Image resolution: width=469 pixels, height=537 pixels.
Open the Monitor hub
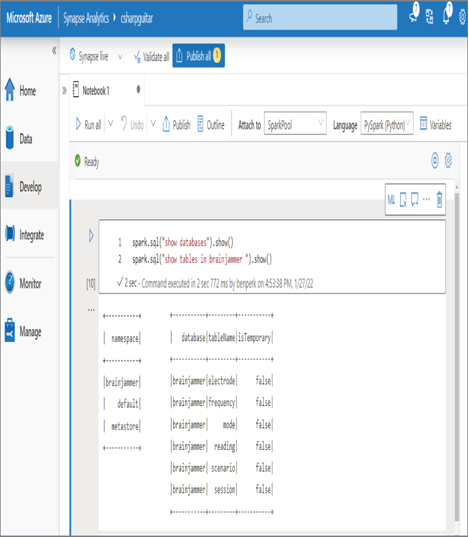coord(23,283)
